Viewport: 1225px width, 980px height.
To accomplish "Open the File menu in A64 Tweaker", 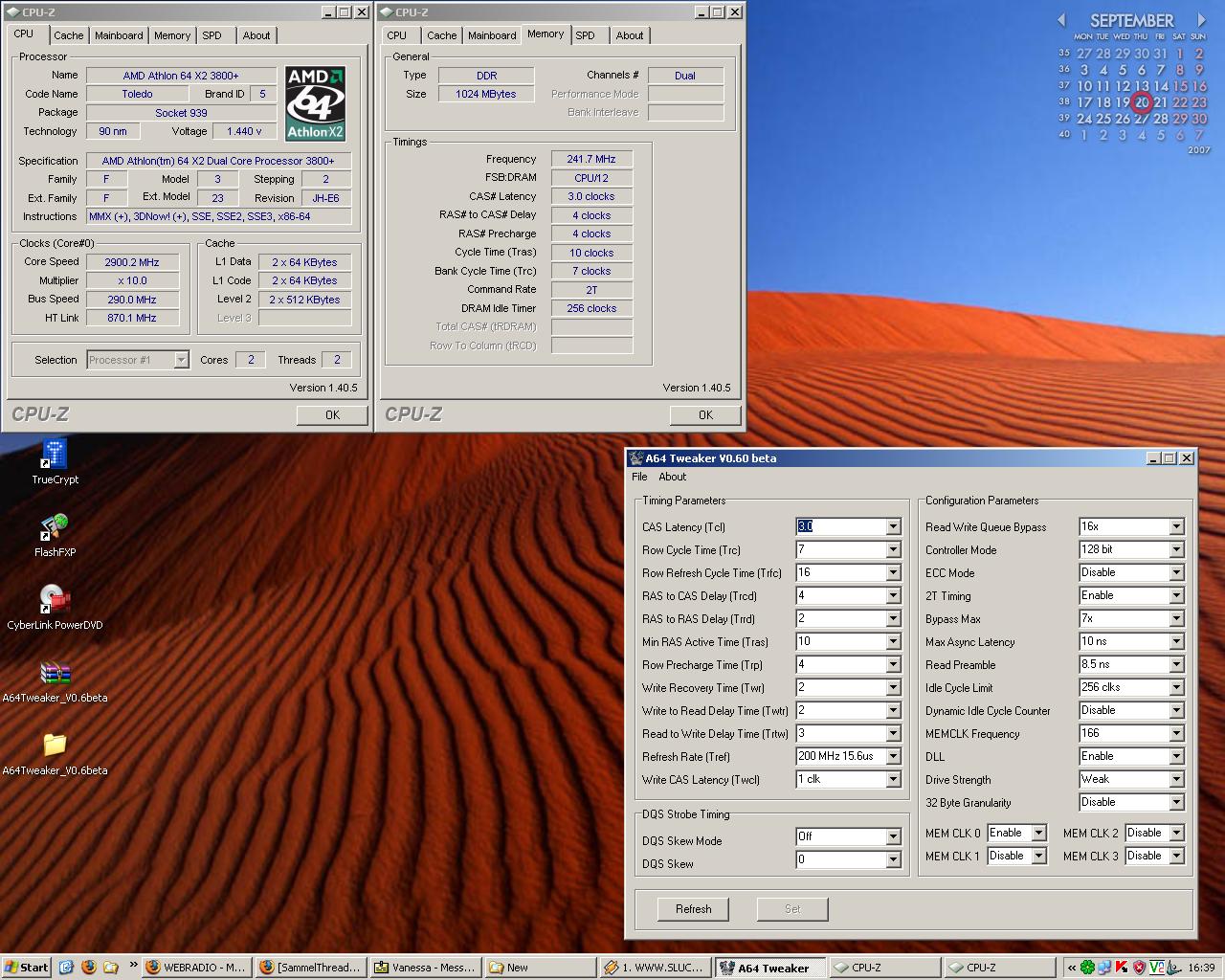I will [639, 477].
